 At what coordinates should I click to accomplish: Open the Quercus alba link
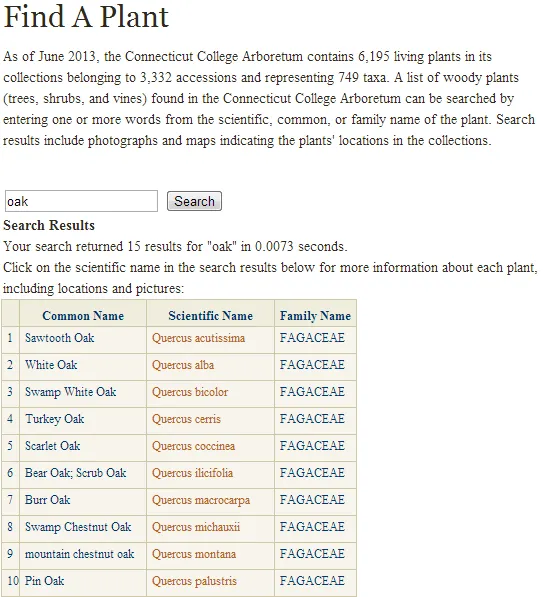[183, 365]
